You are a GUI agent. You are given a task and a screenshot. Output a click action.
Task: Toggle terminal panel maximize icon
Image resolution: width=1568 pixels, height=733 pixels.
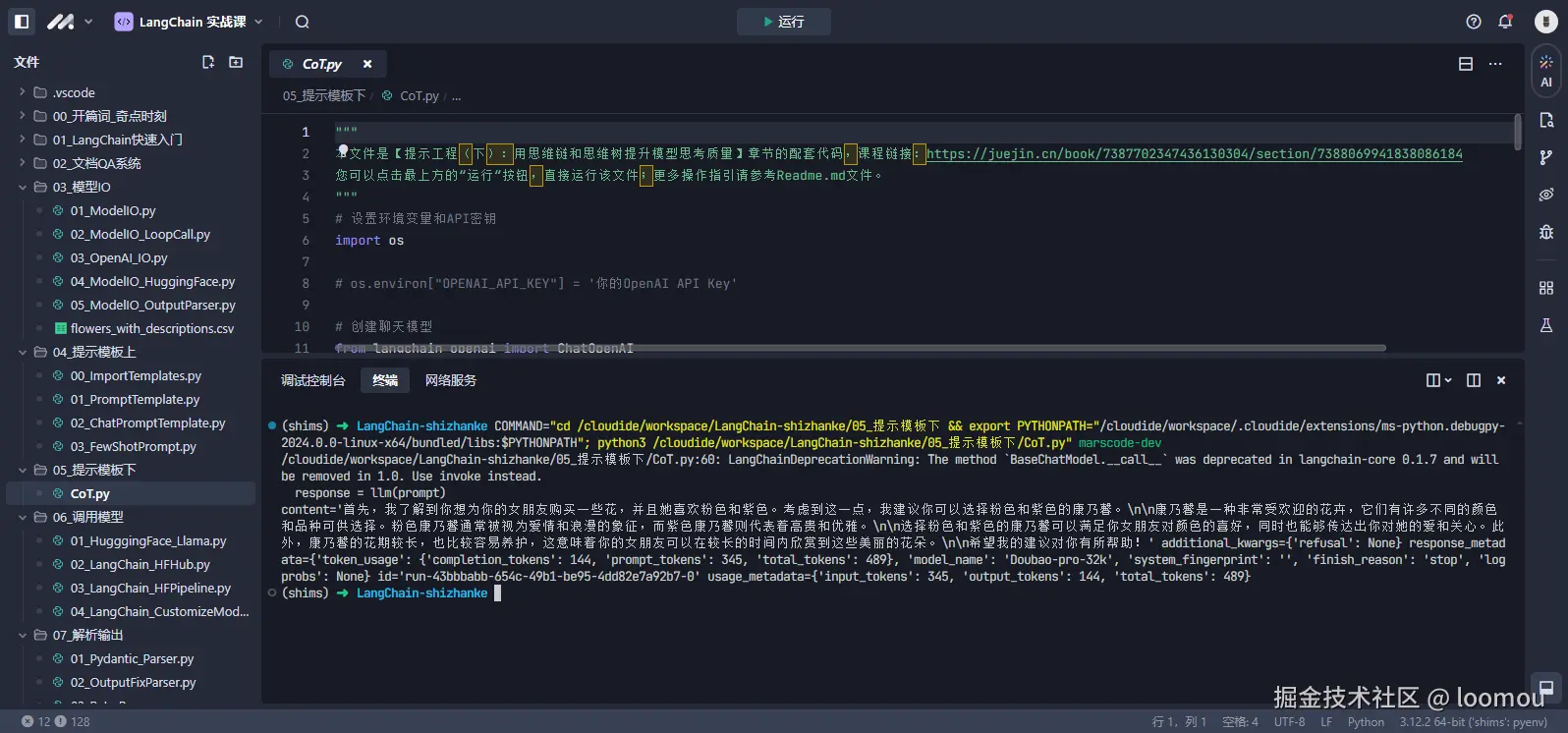click(1474, 380)
